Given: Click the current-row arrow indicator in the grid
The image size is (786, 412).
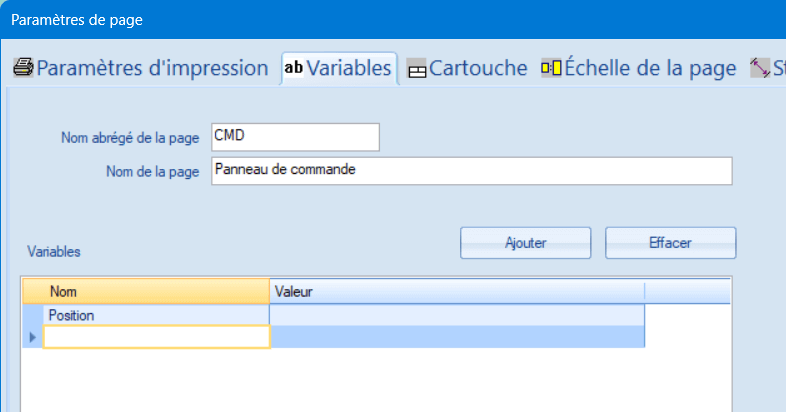Looking at the screenshot, I should [x=33, y=337].
